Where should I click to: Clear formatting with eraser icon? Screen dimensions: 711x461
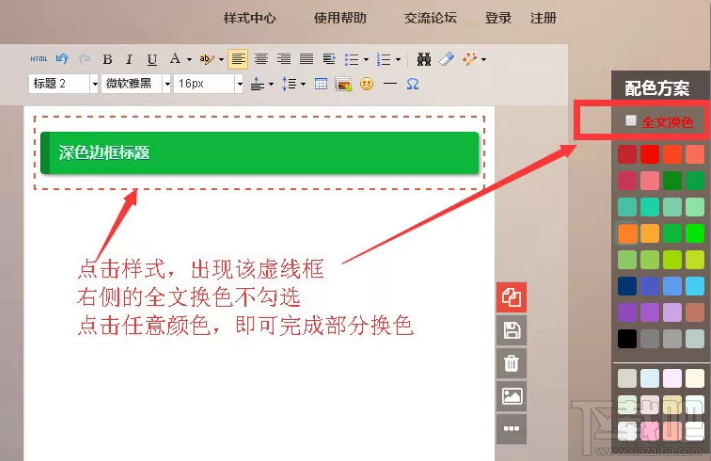tap(447, 59)
